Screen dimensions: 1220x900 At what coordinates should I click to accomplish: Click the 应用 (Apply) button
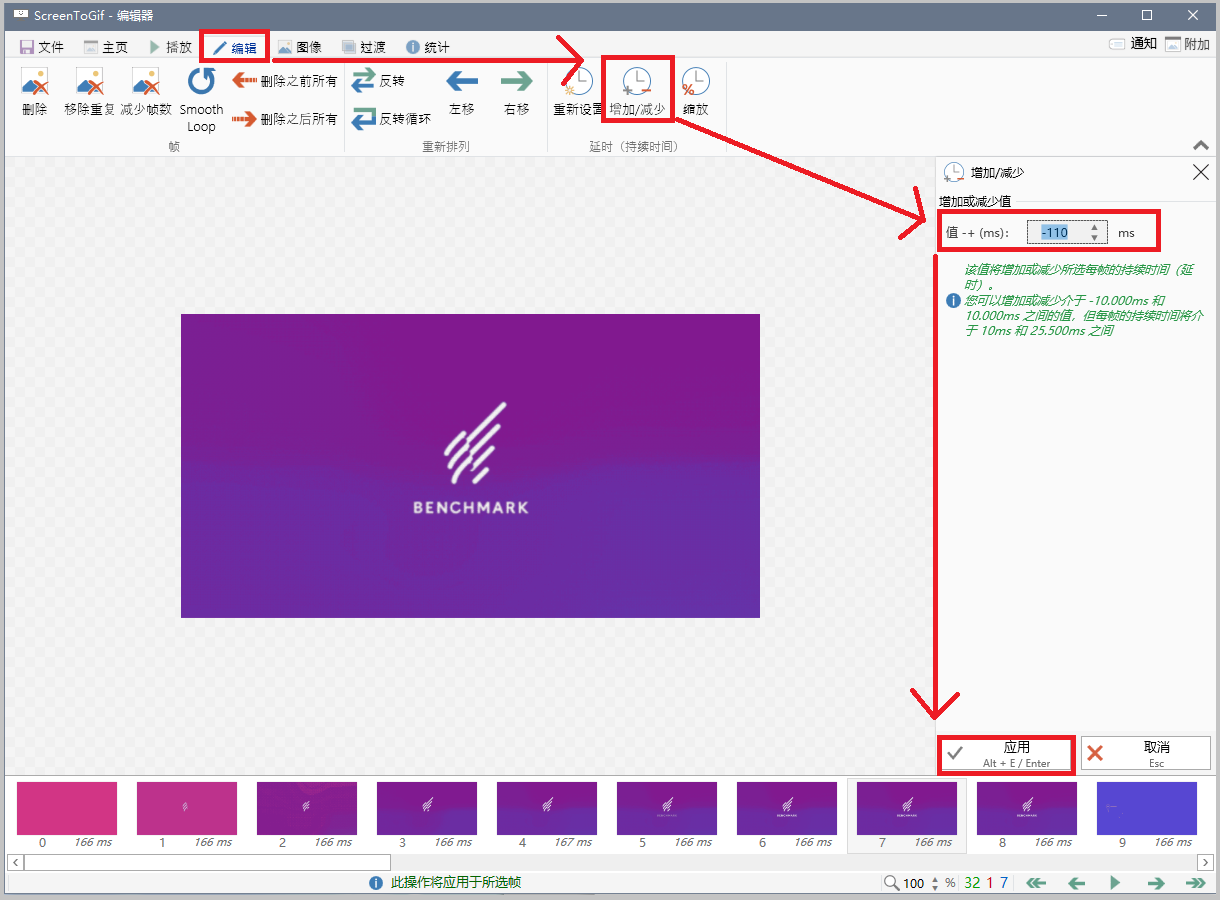click(x=1006, y=754)
